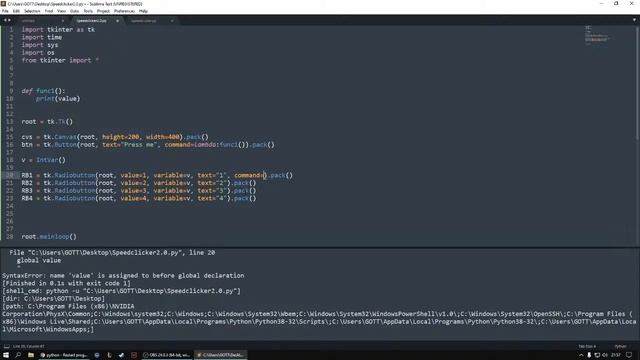This screenshot has width=640, height=360.
Task: Click the editor vertical scrollbar
Action: [638, 82]
